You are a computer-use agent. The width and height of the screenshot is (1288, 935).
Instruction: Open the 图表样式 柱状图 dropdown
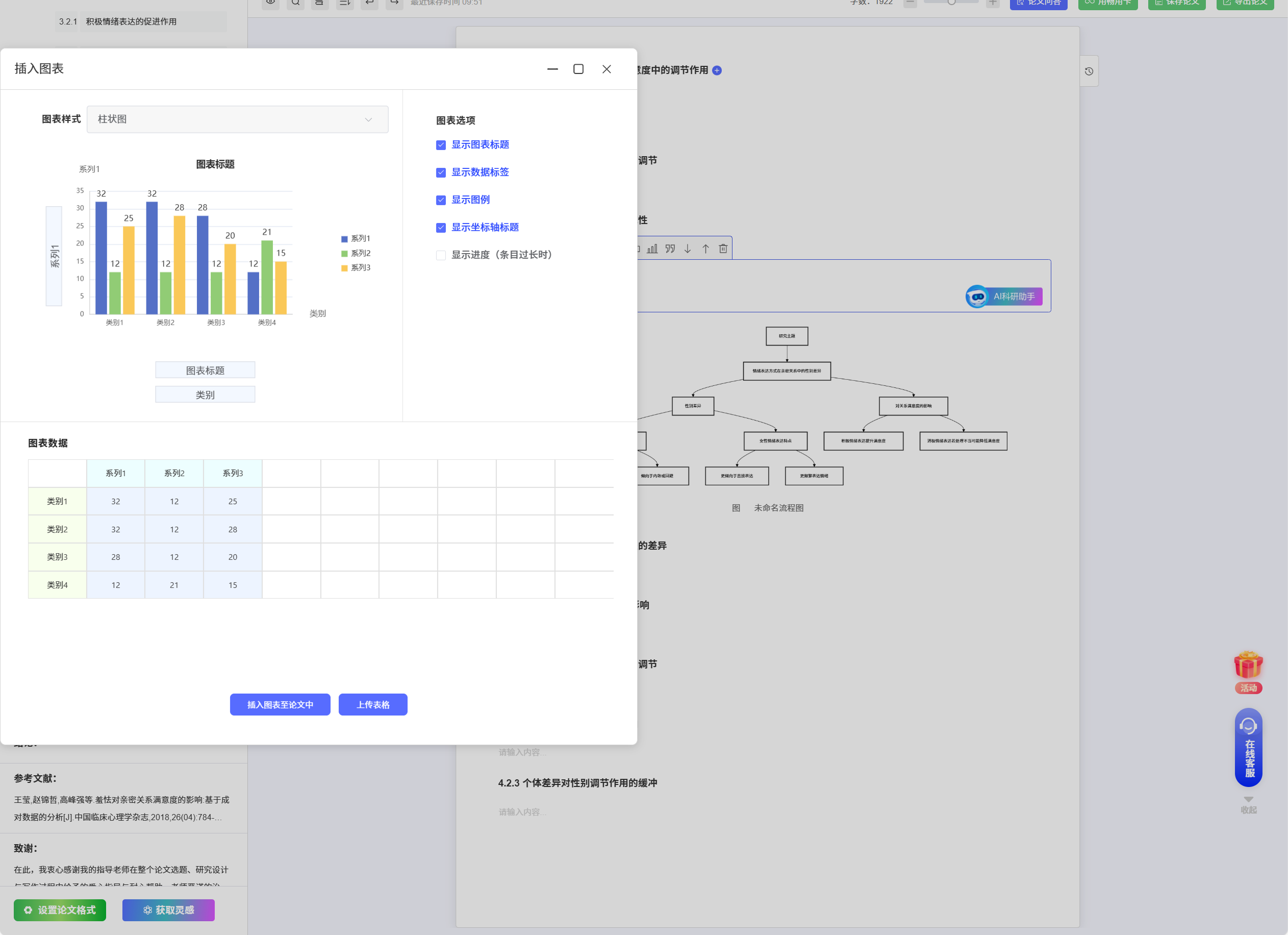[237, 119]
